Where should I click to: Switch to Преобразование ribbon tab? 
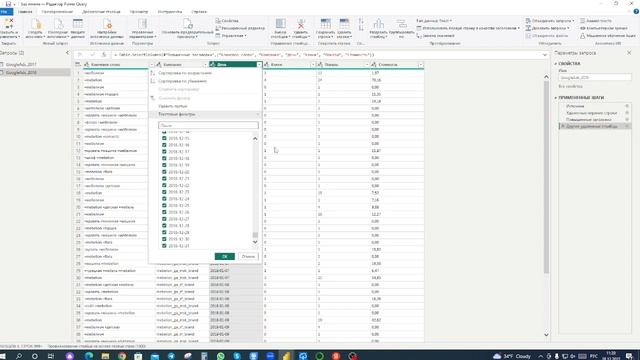[57, 11]
